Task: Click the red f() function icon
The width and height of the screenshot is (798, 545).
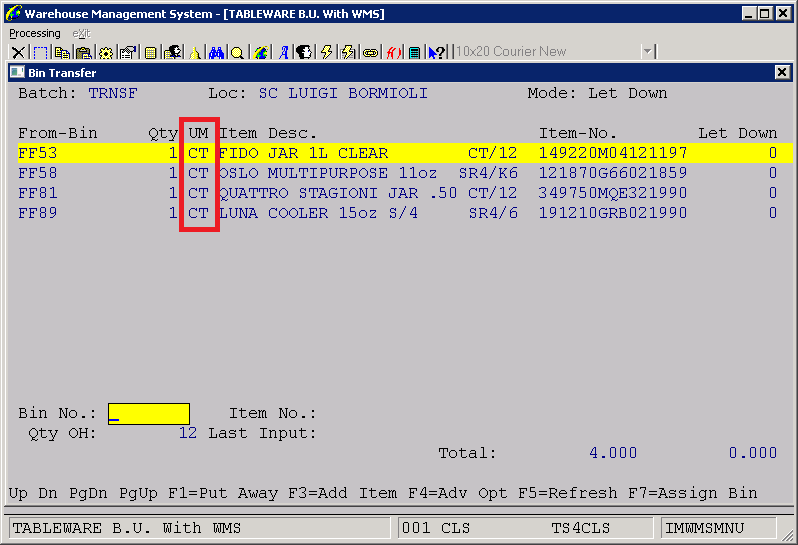Action: (x=393, y=52)
